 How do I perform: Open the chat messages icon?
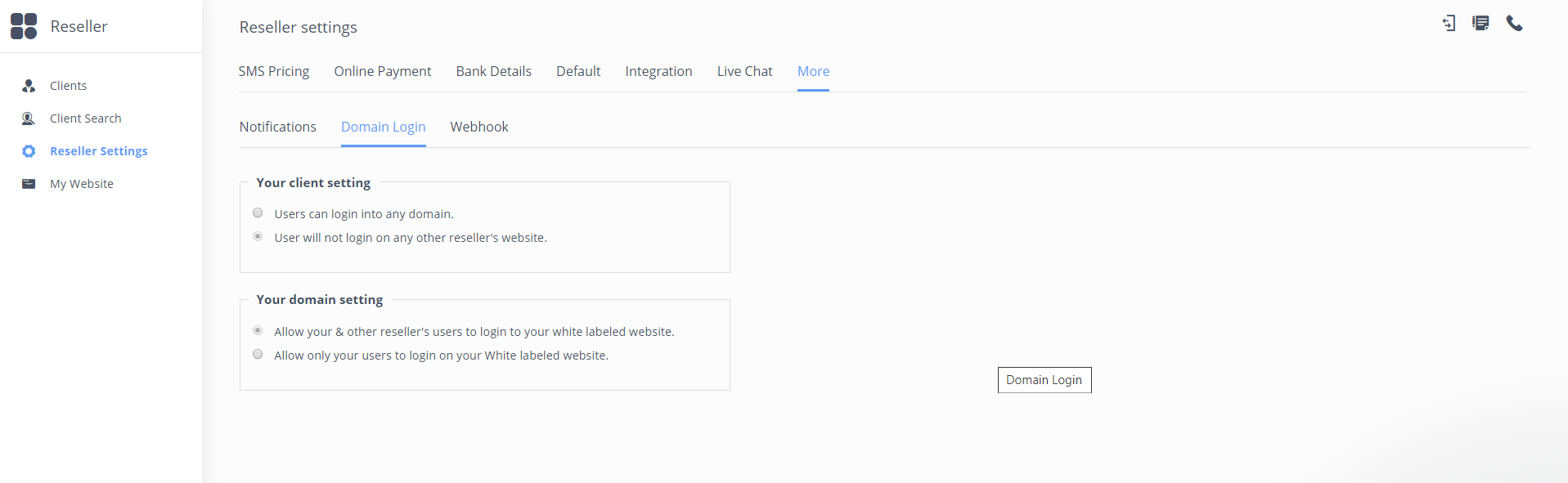pyautogui.click(x=1480, y=23)
